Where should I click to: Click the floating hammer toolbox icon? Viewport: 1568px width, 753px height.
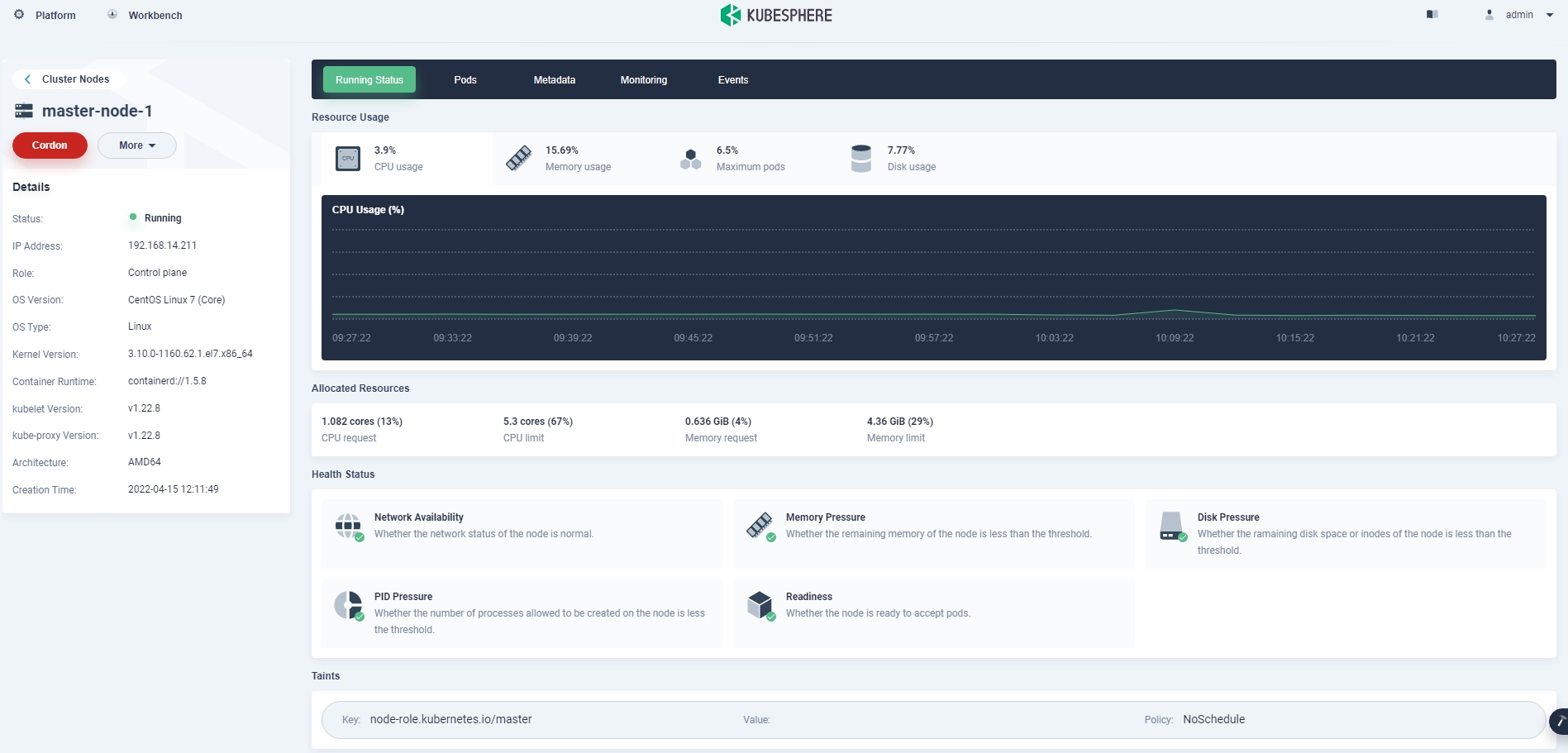pos(1559,721)
